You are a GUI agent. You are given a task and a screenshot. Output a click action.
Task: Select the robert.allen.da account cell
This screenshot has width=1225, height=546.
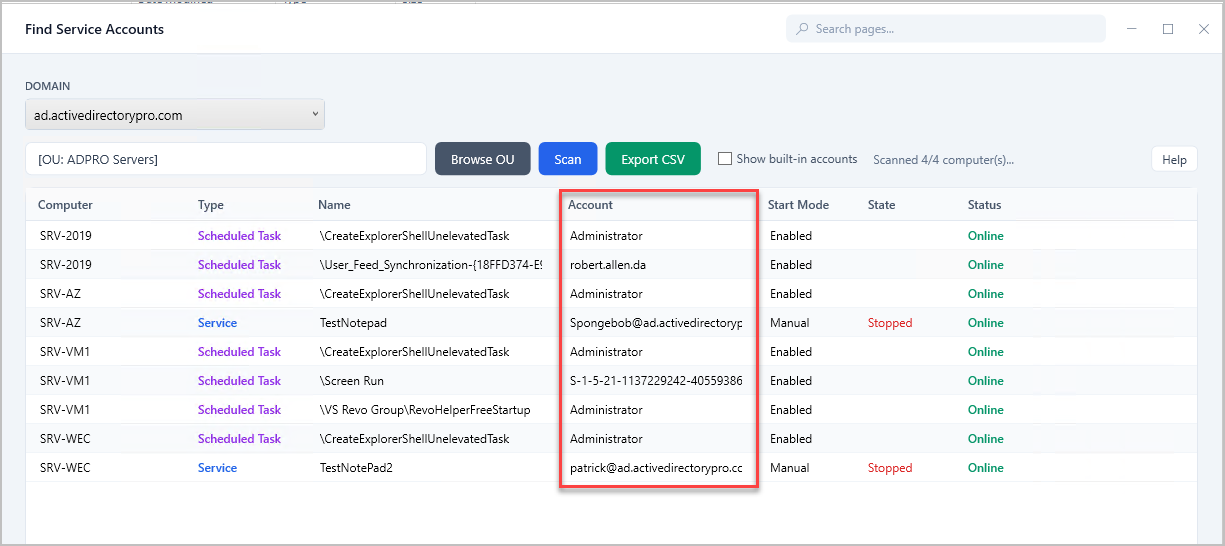coord(609,265)
